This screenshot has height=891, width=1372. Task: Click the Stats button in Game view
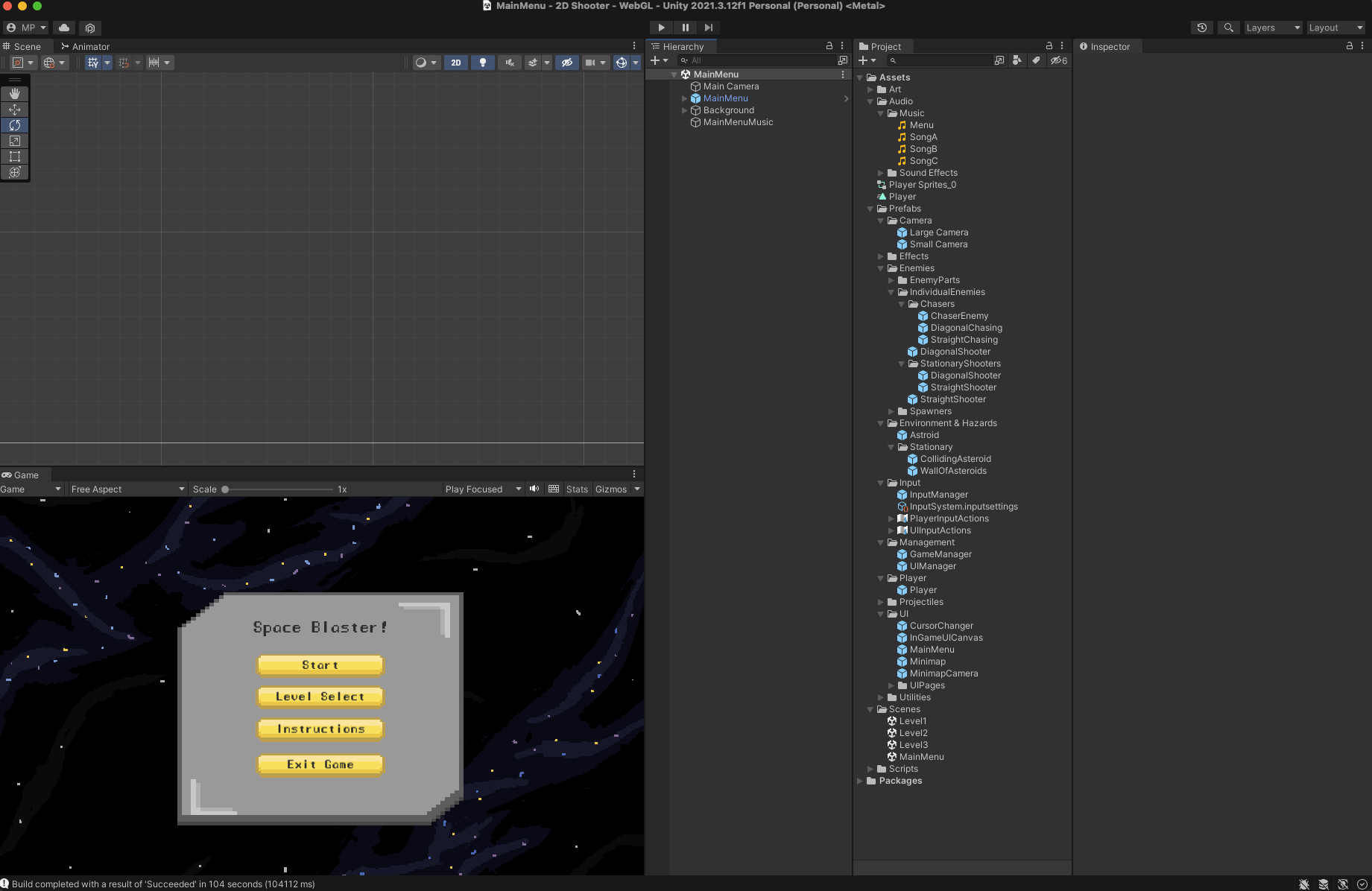pos(577,489)
